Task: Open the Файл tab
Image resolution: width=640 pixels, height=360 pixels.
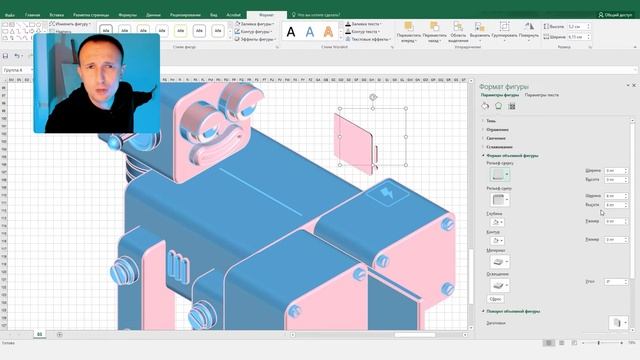Action: pyautogui.click(x=10, y=15)
